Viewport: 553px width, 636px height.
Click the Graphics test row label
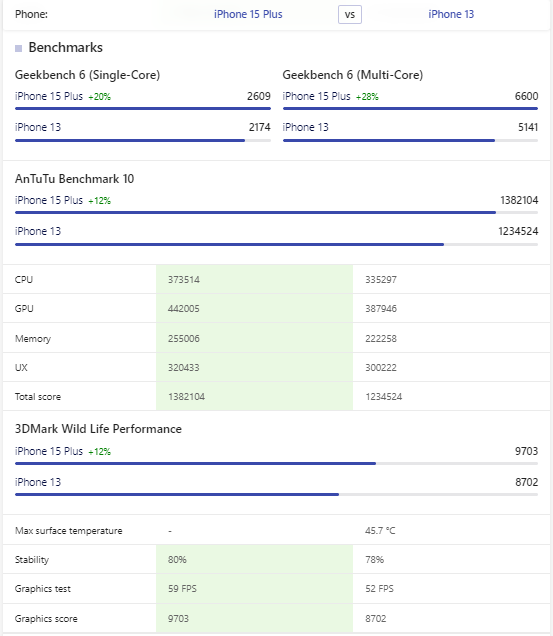(43, 589)
